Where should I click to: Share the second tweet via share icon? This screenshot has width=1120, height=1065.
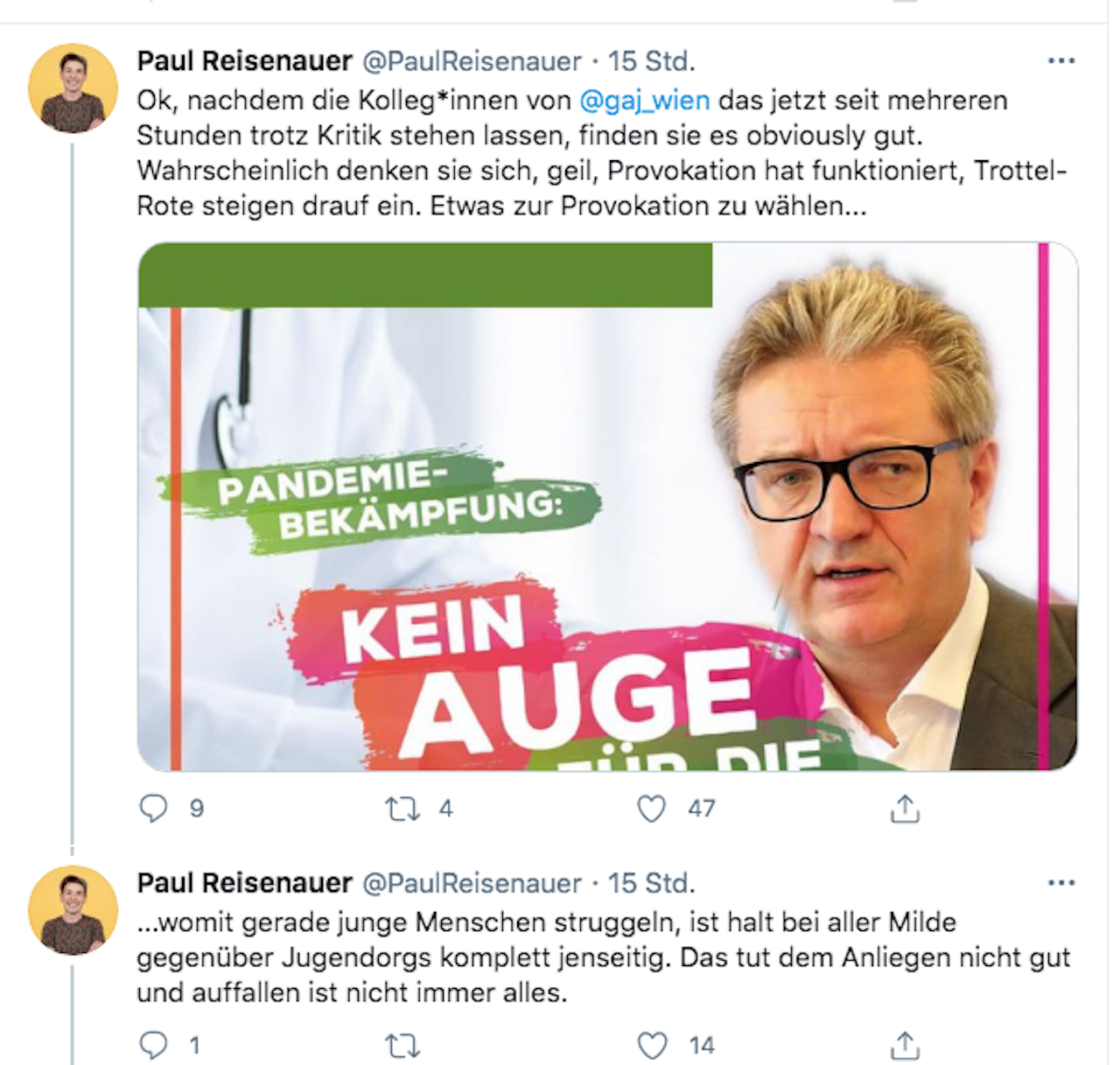point(905,1045)
